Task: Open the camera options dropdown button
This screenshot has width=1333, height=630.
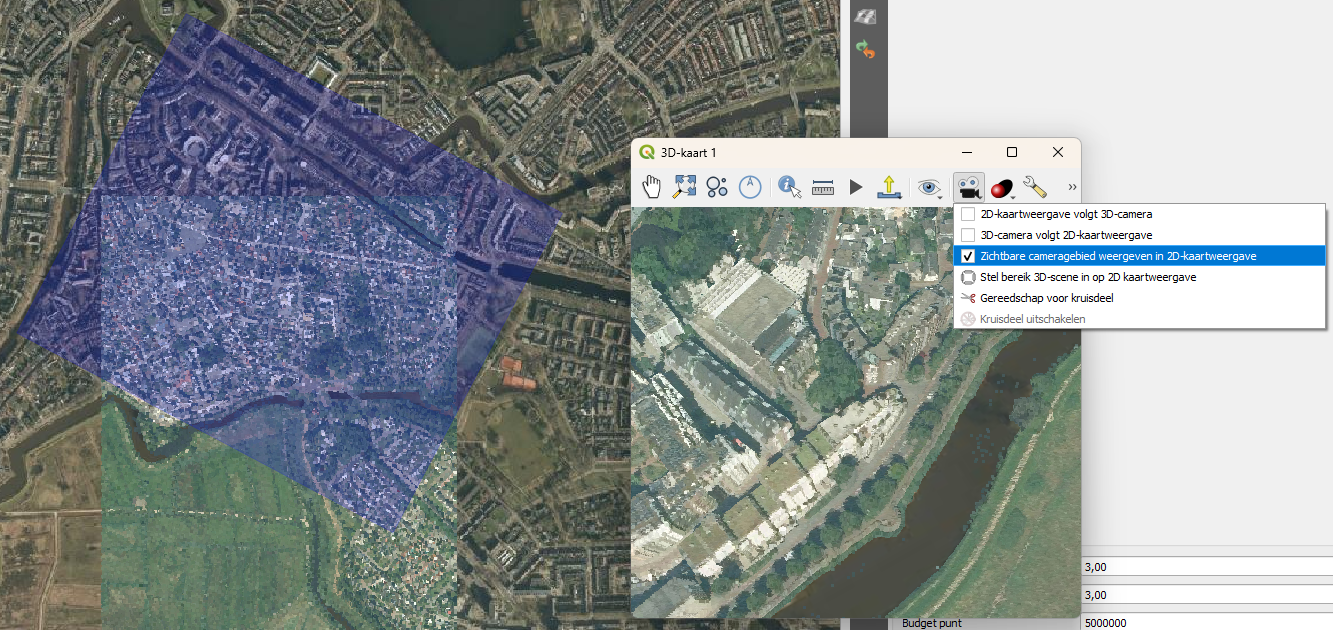Action: click(967, 187)
